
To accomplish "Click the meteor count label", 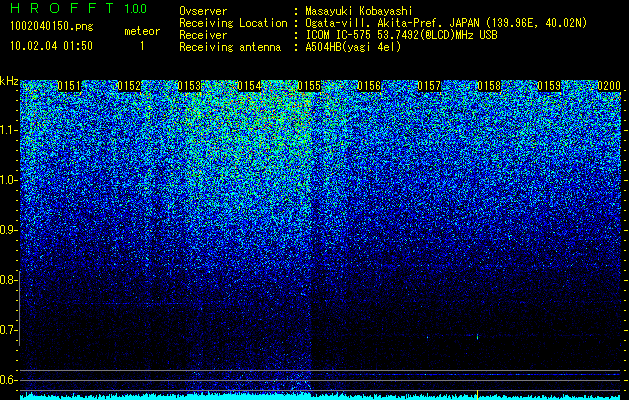I will [142, 31].
